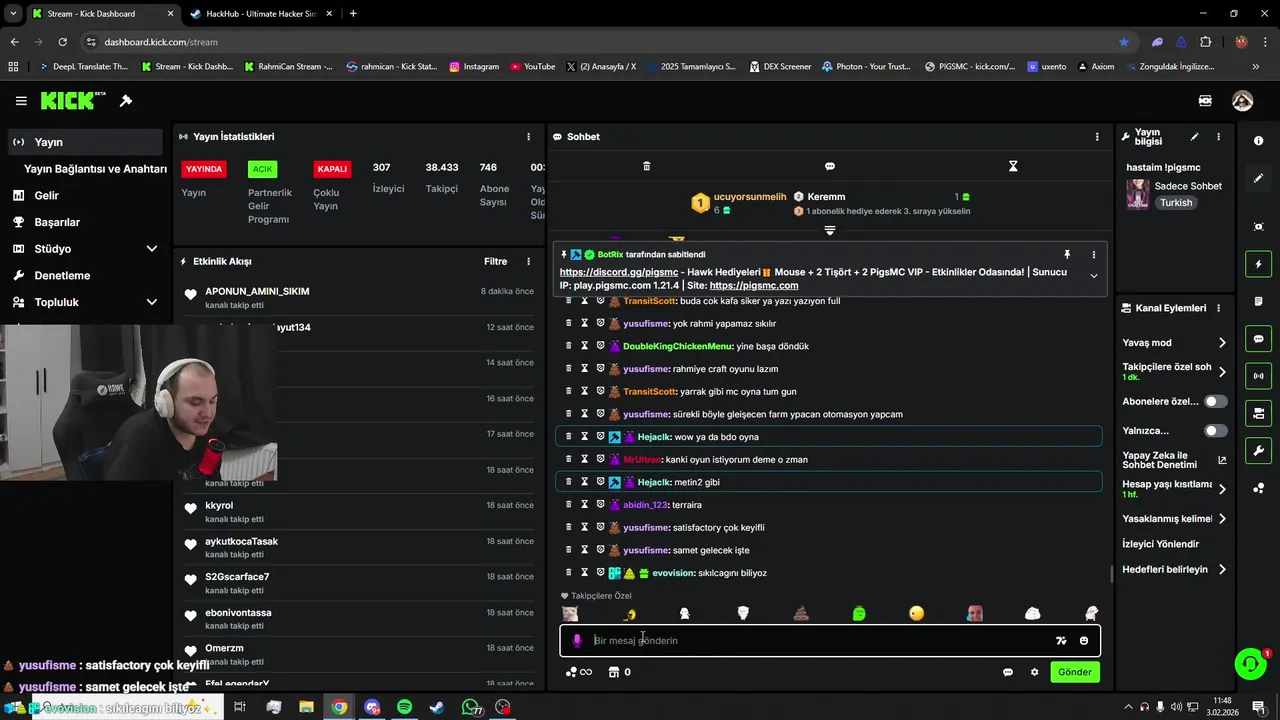Unpin the BotRix pinned message
1280x720 pixels.
pyautogui.click(x=1067, y=255)
